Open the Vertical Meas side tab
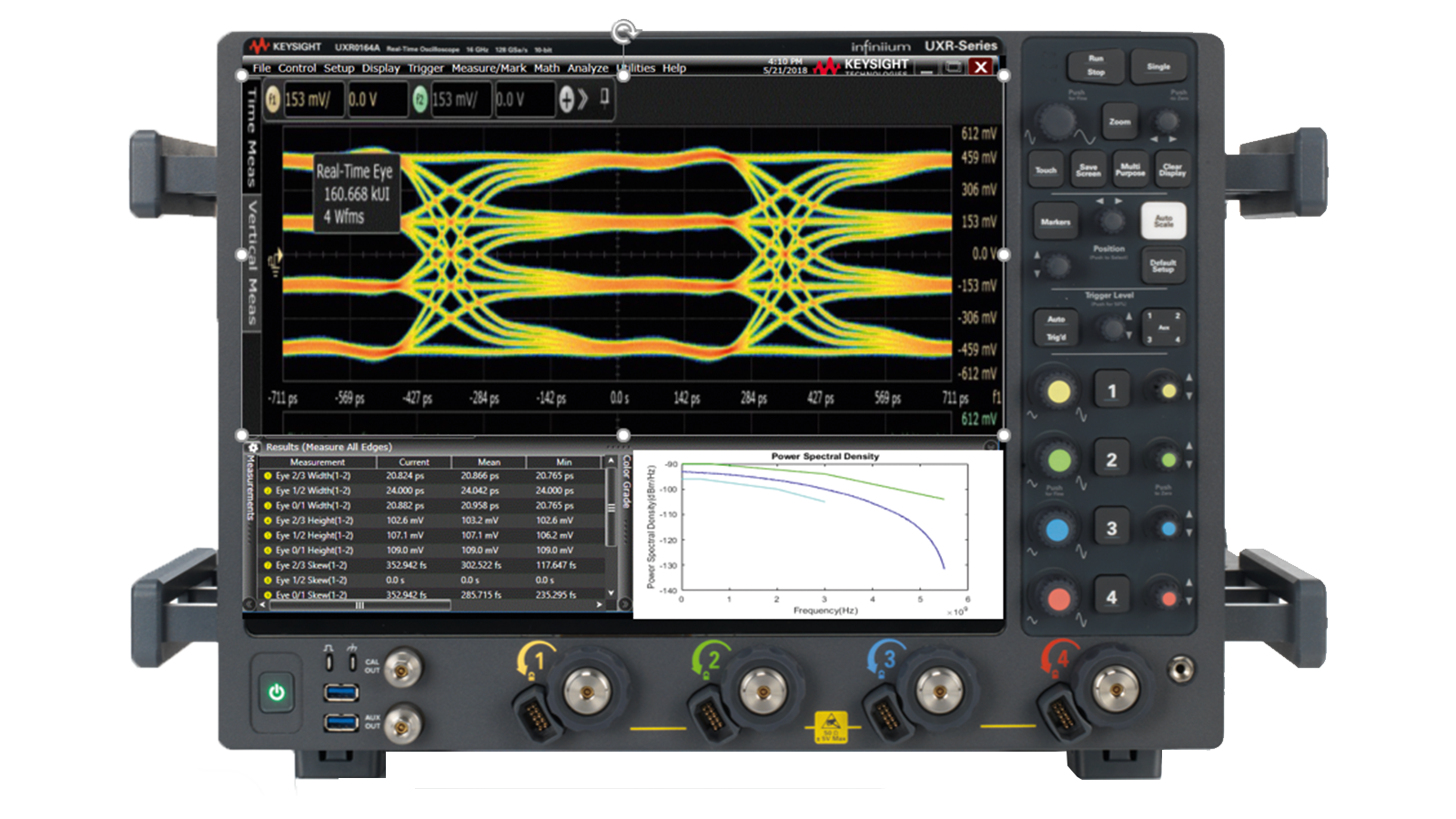The height and width of the screenshot is (819, 1456). 252,263
